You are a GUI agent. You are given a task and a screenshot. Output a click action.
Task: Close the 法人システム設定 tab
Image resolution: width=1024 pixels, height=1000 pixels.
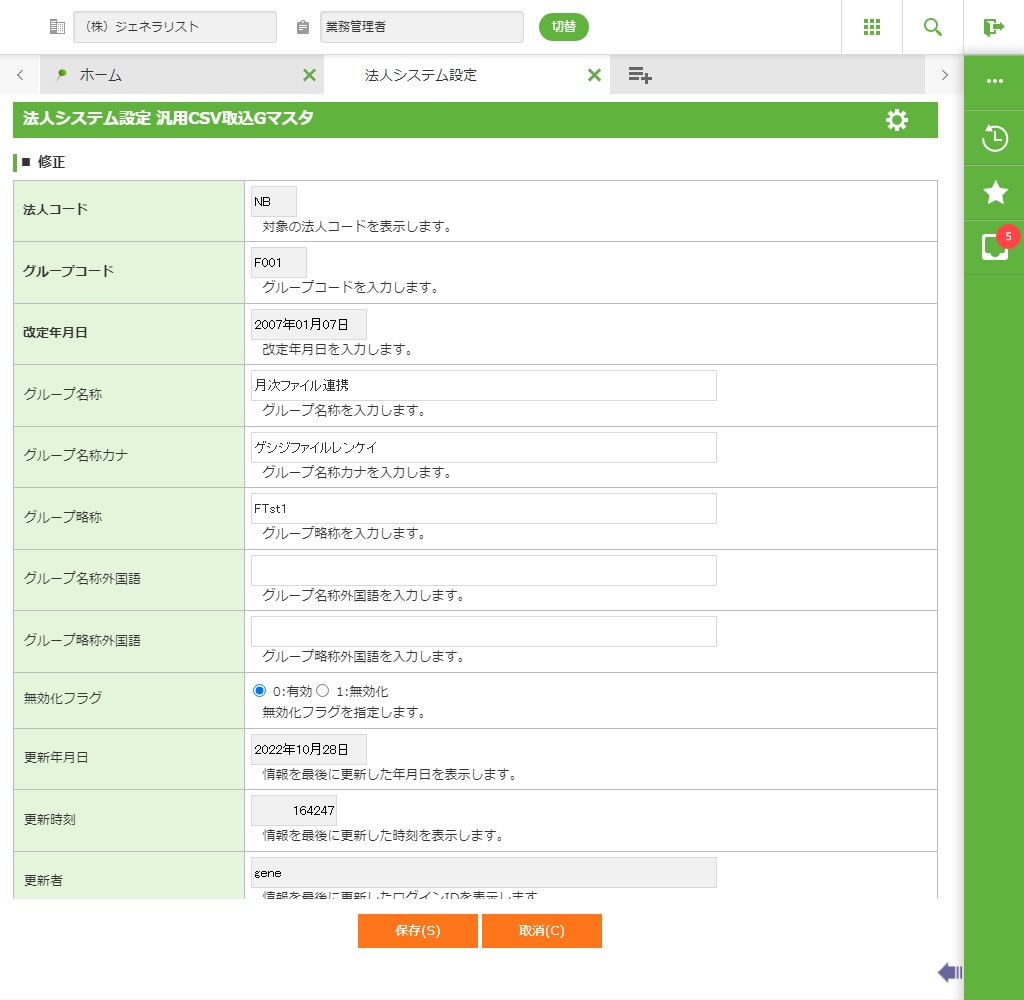[x=594, y=75]
